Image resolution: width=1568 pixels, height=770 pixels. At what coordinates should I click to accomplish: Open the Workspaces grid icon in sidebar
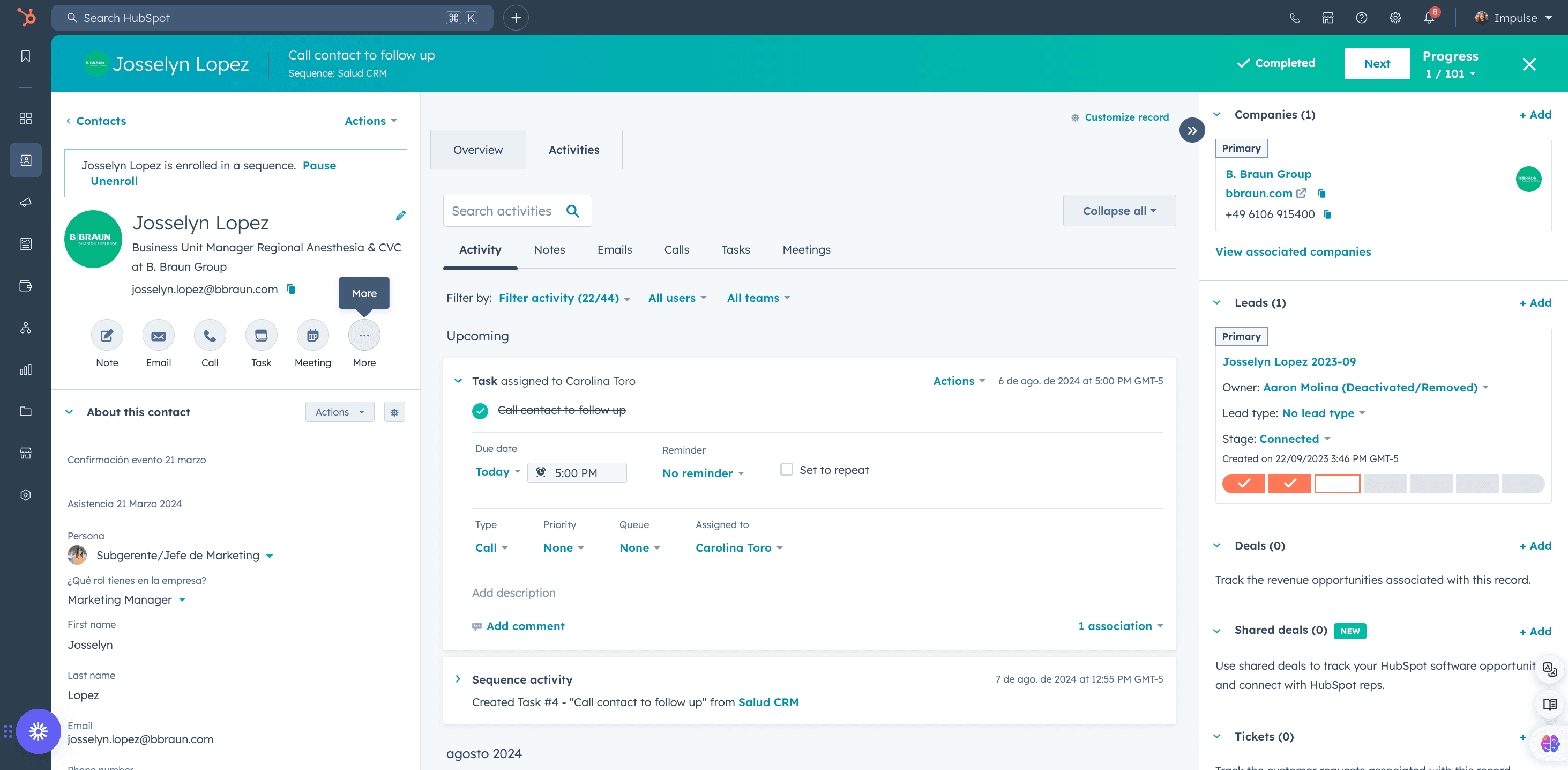click(26, 118)
